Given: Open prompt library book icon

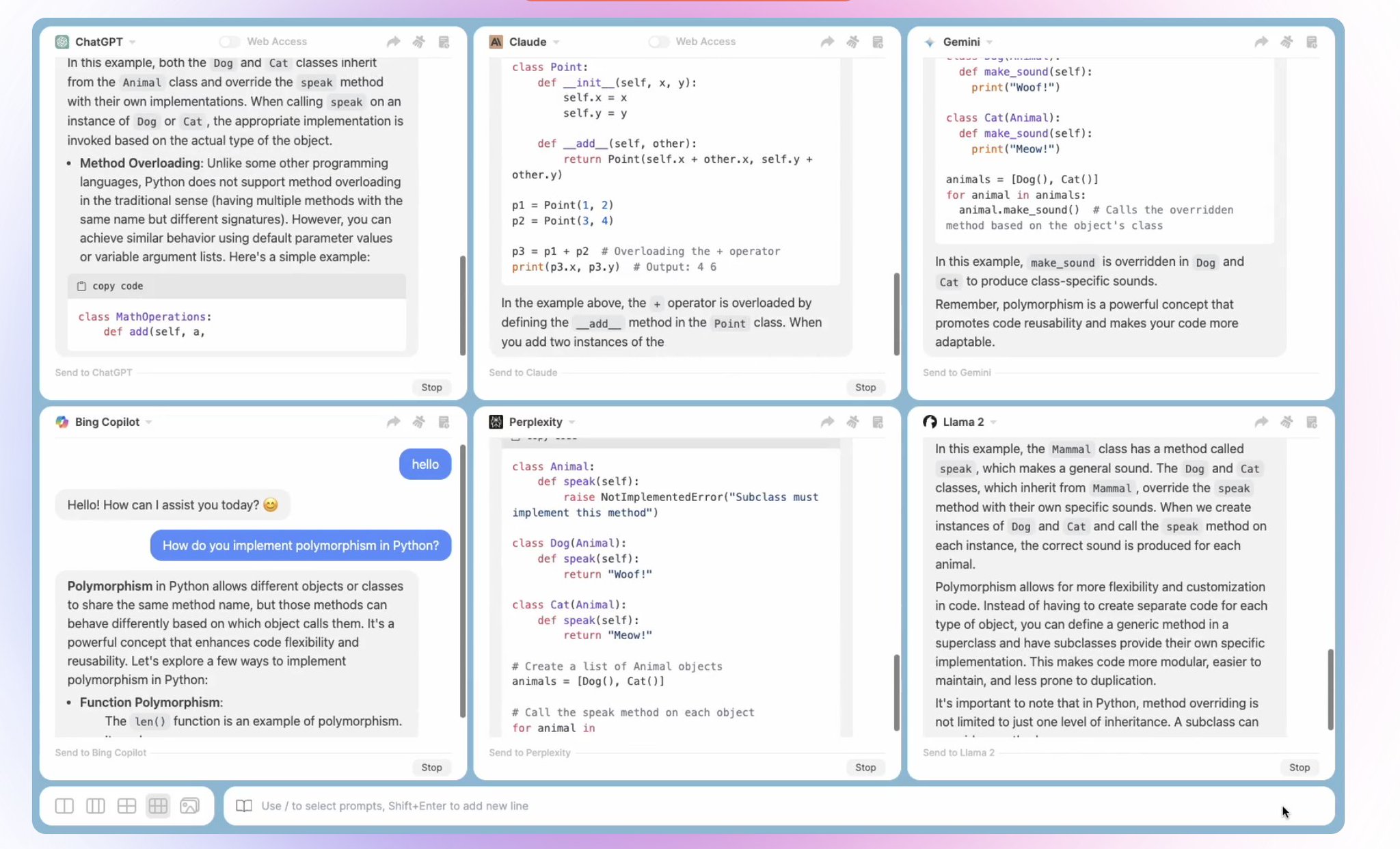Looking at the screenshot, I should point(243,806).
